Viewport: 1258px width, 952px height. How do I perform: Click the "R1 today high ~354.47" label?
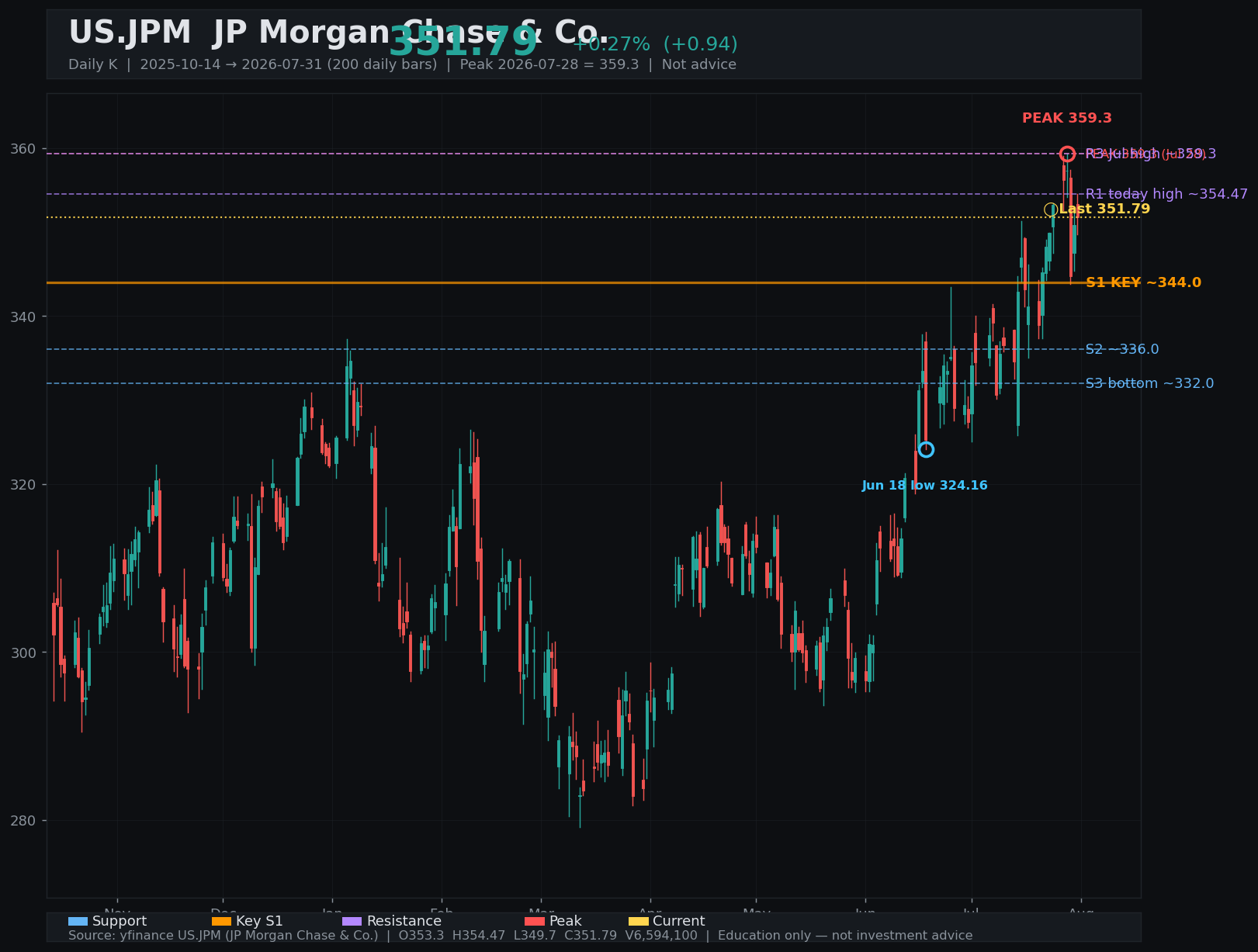click(x=1166, y=194)
